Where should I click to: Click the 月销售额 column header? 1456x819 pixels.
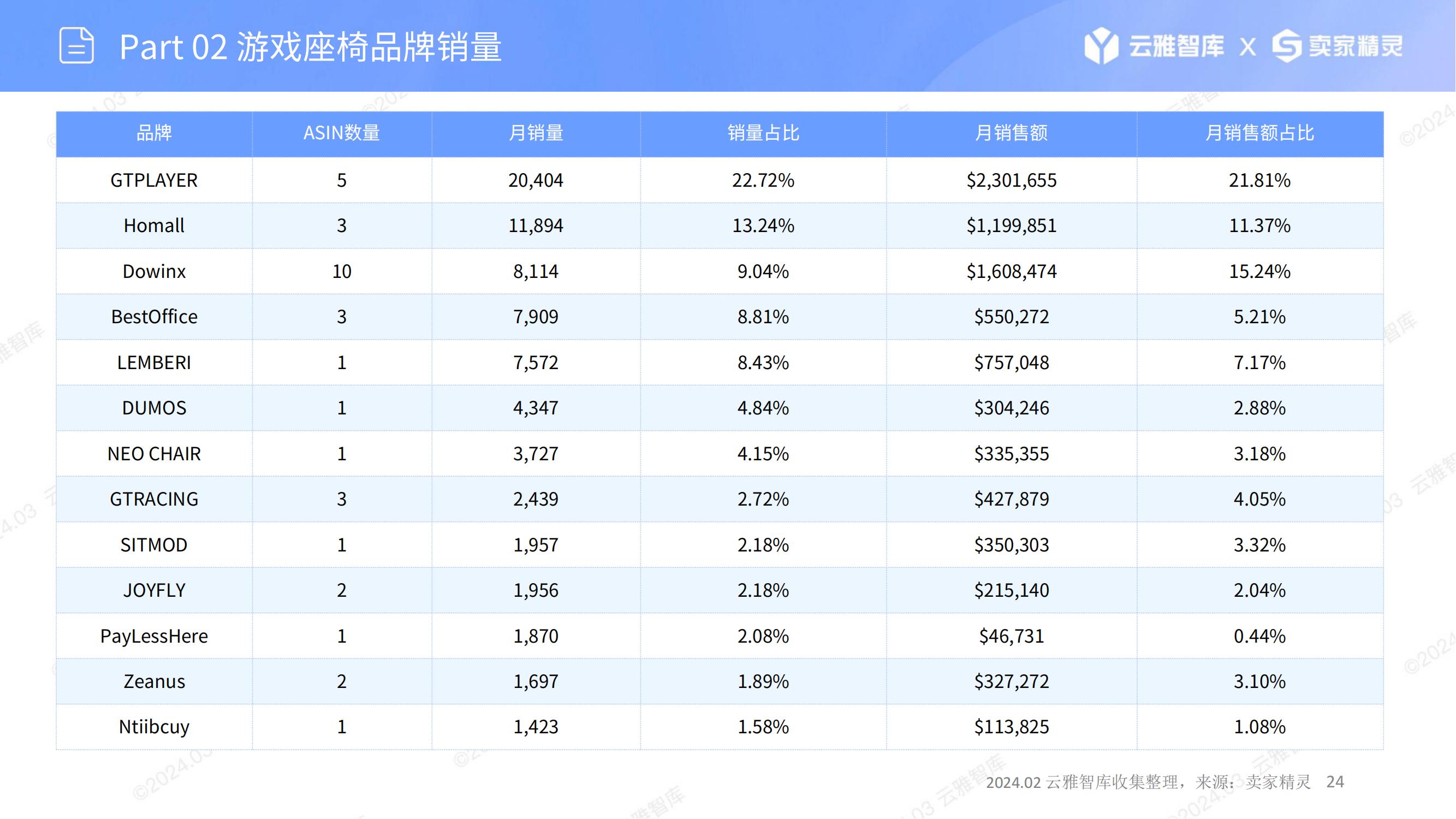(1011, 133)
